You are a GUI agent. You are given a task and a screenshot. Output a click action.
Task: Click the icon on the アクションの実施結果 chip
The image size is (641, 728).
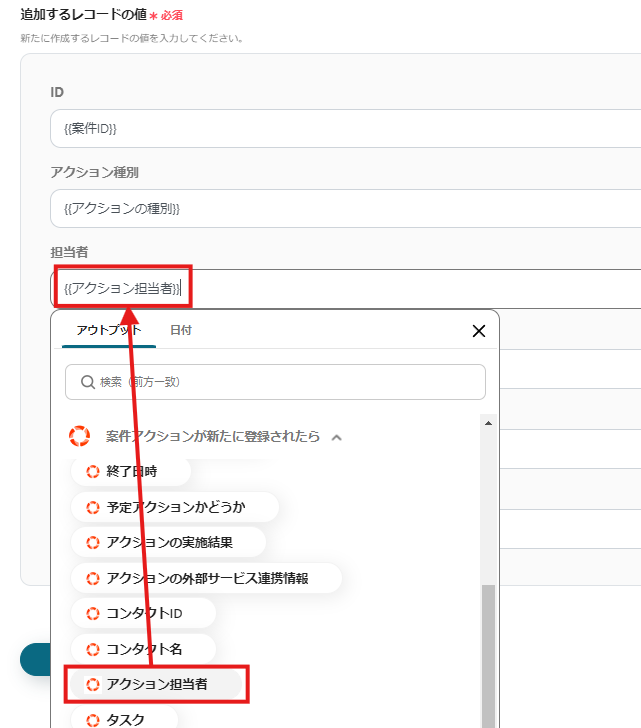[x=93, y=543]
